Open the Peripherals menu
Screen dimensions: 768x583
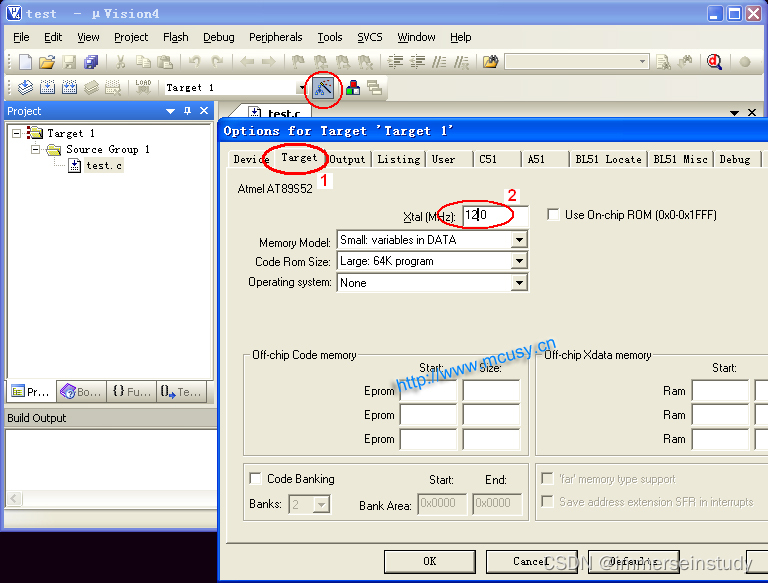tap(275, 37)
